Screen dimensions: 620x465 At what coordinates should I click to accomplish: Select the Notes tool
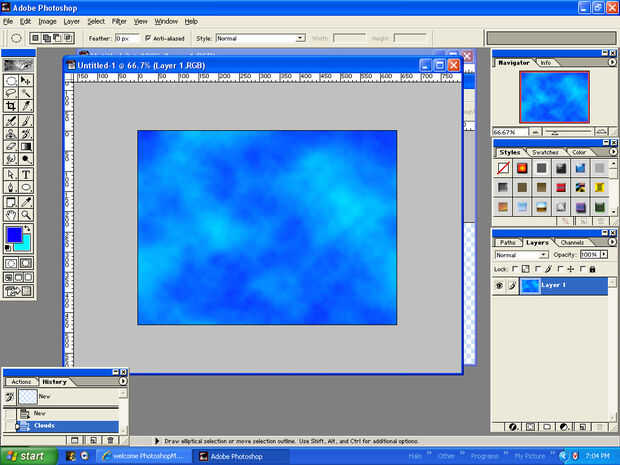coord(11,202)
